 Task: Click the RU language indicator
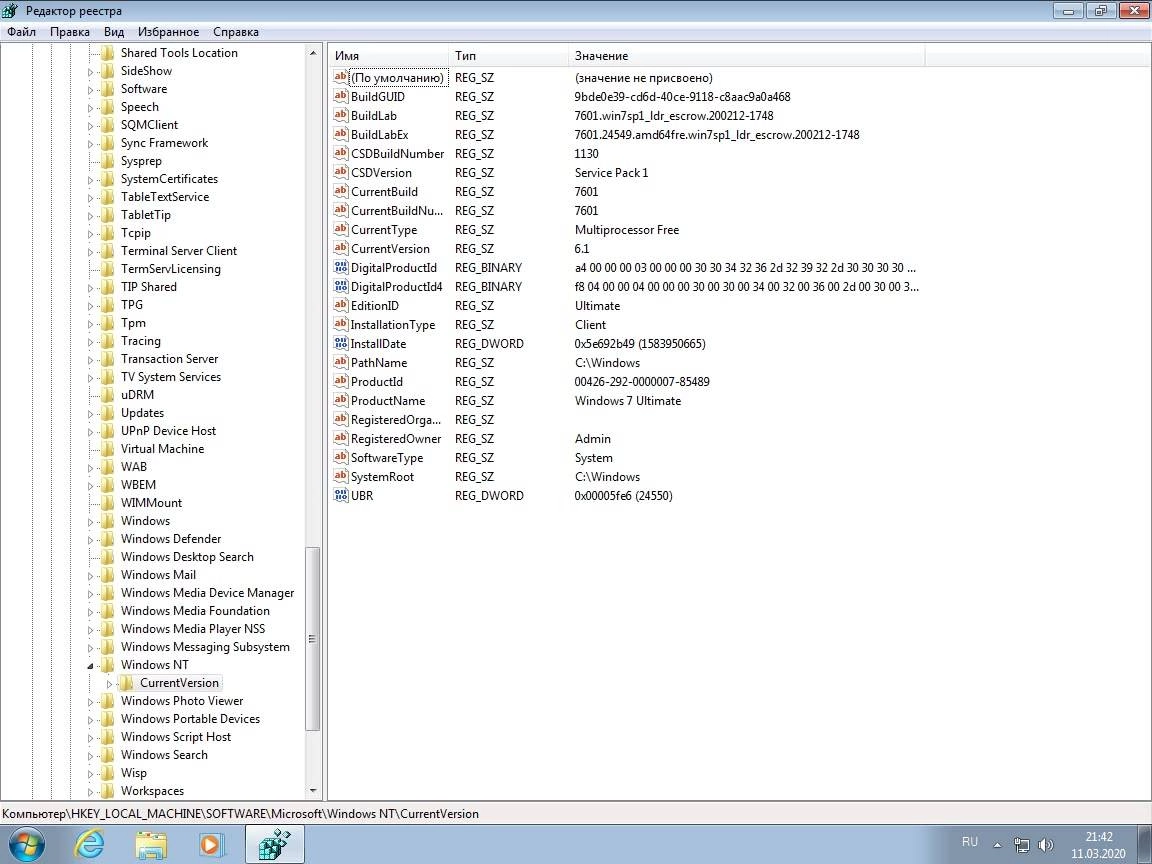(970, 842)
